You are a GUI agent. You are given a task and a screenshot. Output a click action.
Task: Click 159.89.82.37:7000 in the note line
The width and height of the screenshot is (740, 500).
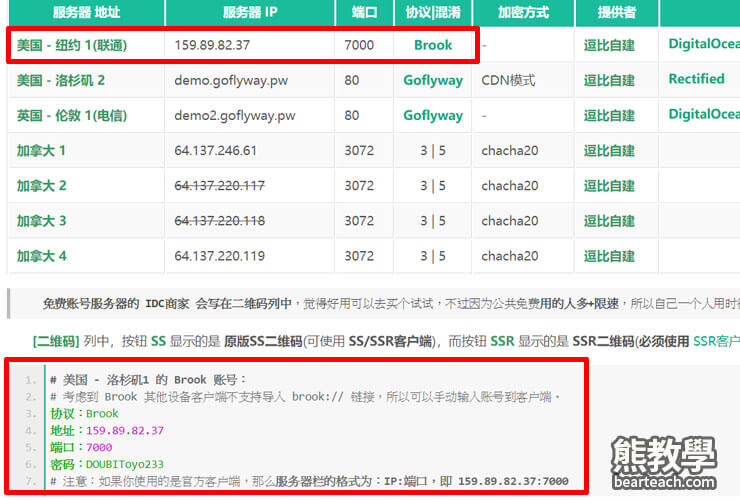513,481
